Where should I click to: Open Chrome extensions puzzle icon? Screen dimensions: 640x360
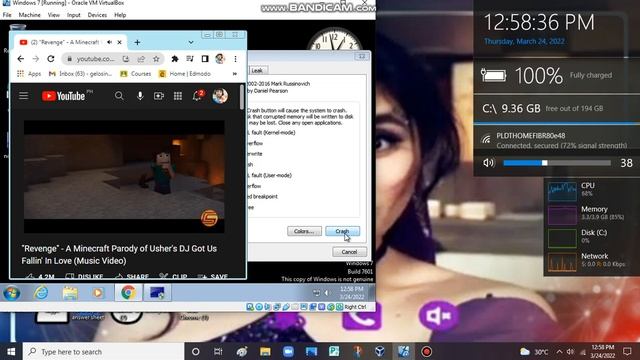coord(175,59)
